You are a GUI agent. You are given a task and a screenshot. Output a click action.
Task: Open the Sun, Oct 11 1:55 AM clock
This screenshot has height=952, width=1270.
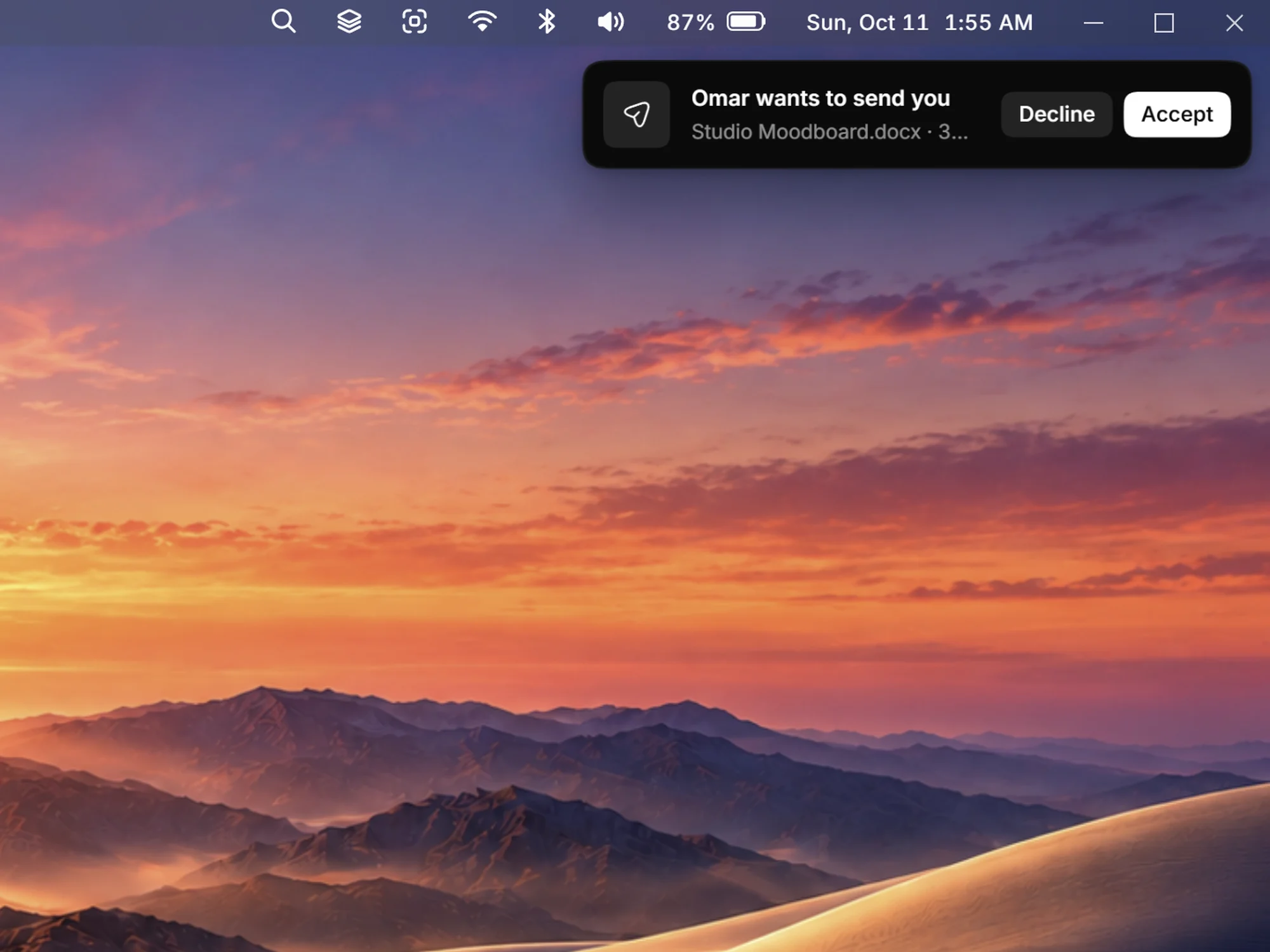(x=919, y=23)
